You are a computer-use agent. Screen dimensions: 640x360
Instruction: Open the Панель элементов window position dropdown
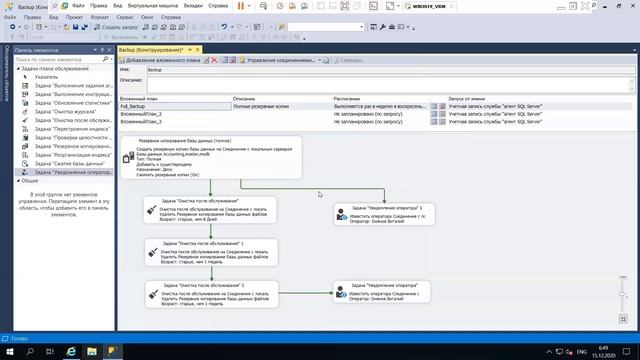point(95,50)
